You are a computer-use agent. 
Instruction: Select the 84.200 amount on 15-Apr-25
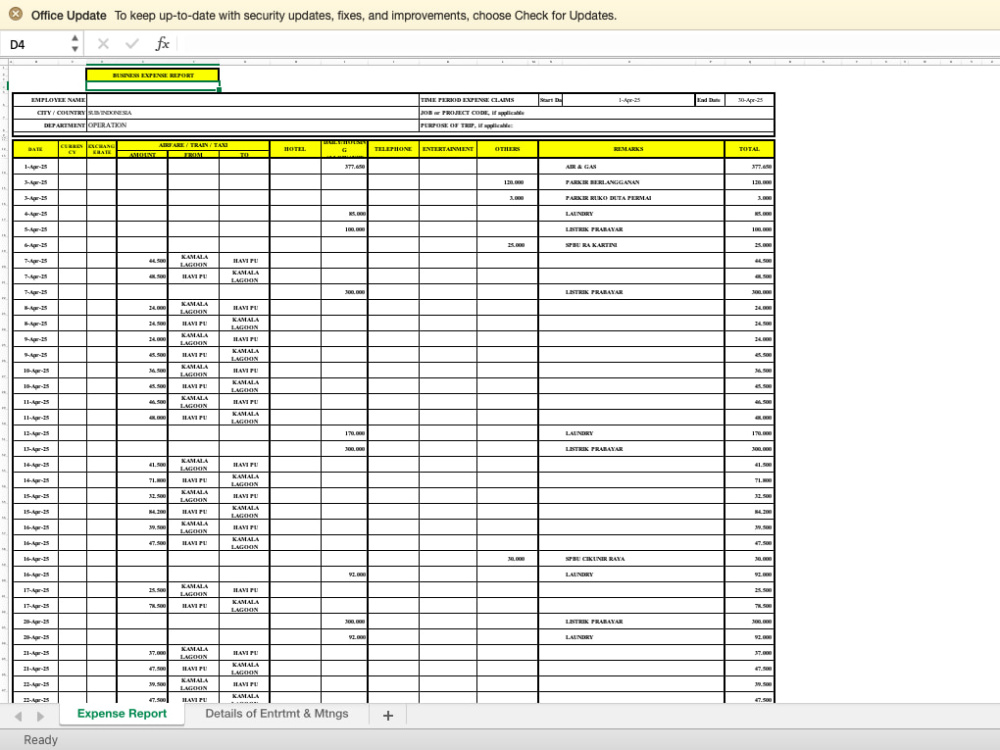click(142, 511)
